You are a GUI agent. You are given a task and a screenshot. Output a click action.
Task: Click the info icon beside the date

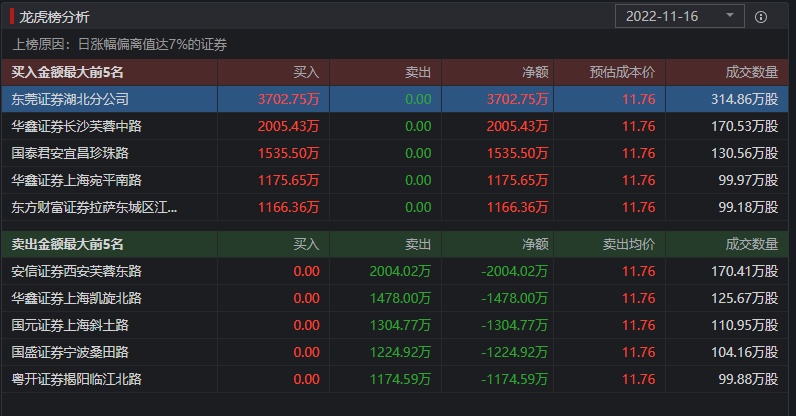761,17
